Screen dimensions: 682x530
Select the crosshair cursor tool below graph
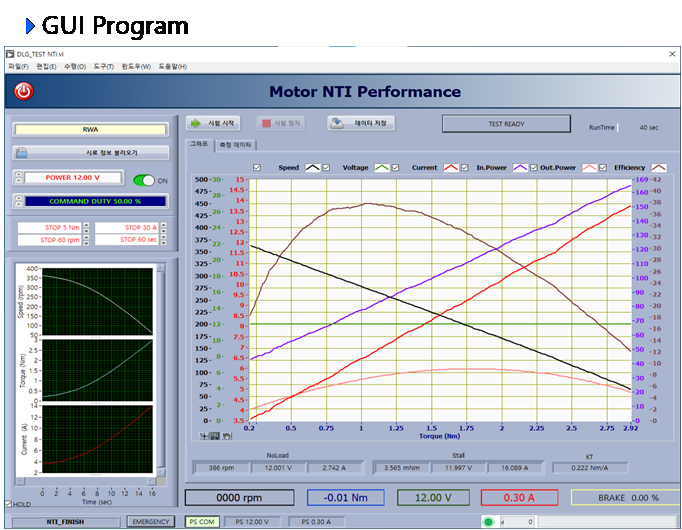pos(204,436)
